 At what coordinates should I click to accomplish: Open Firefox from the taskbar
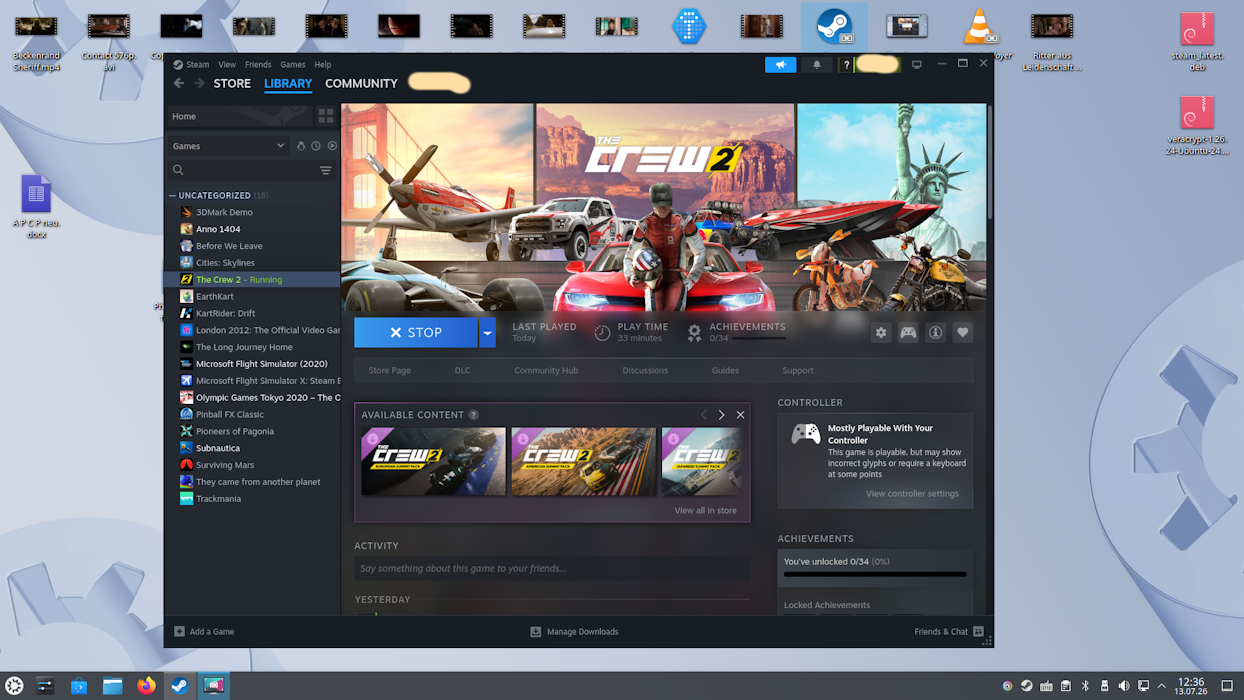146,686
